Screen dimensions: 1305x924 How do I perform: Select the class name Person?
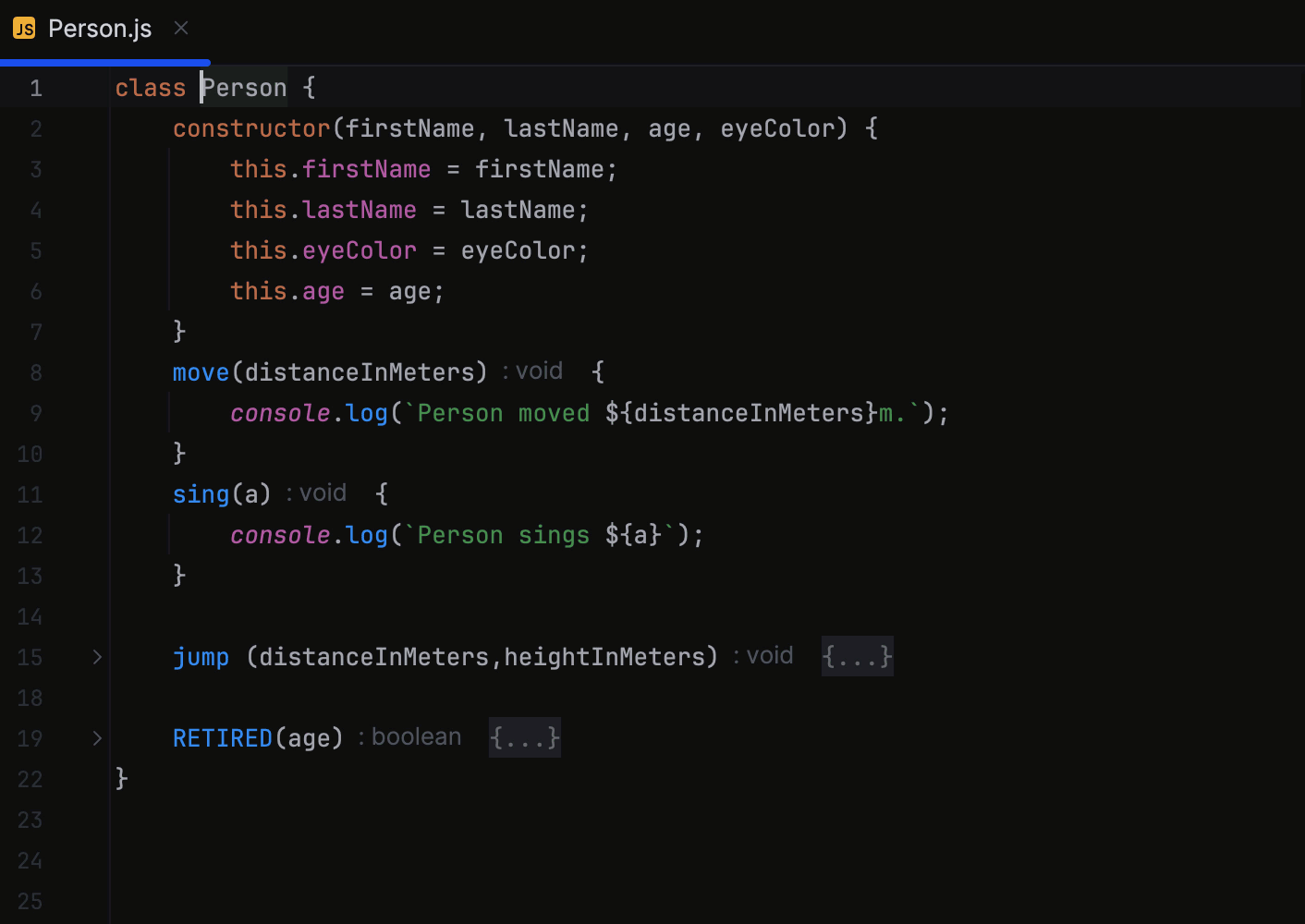click(243, 87)
